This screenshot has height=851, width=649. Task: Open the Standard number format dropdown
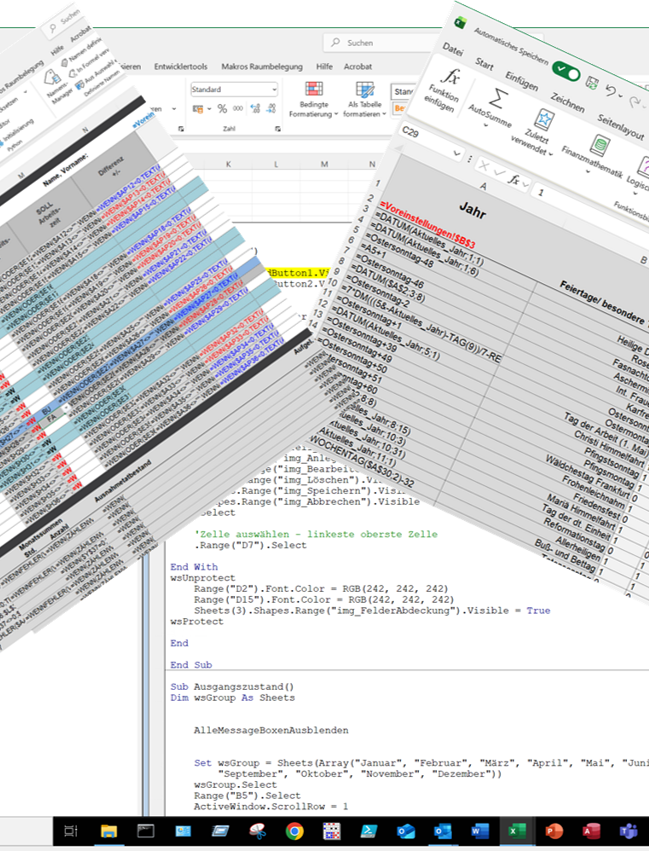coord(274,89)
